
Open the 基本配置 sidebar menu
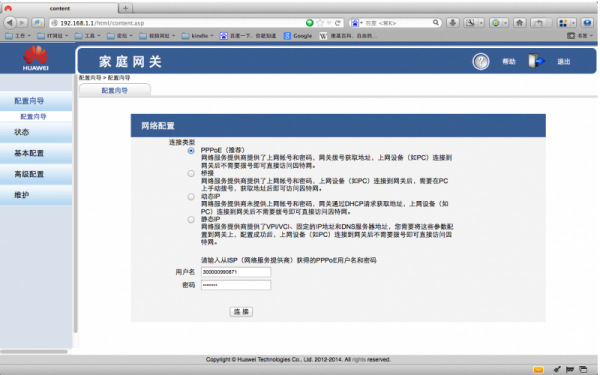(x=36, y=153)
